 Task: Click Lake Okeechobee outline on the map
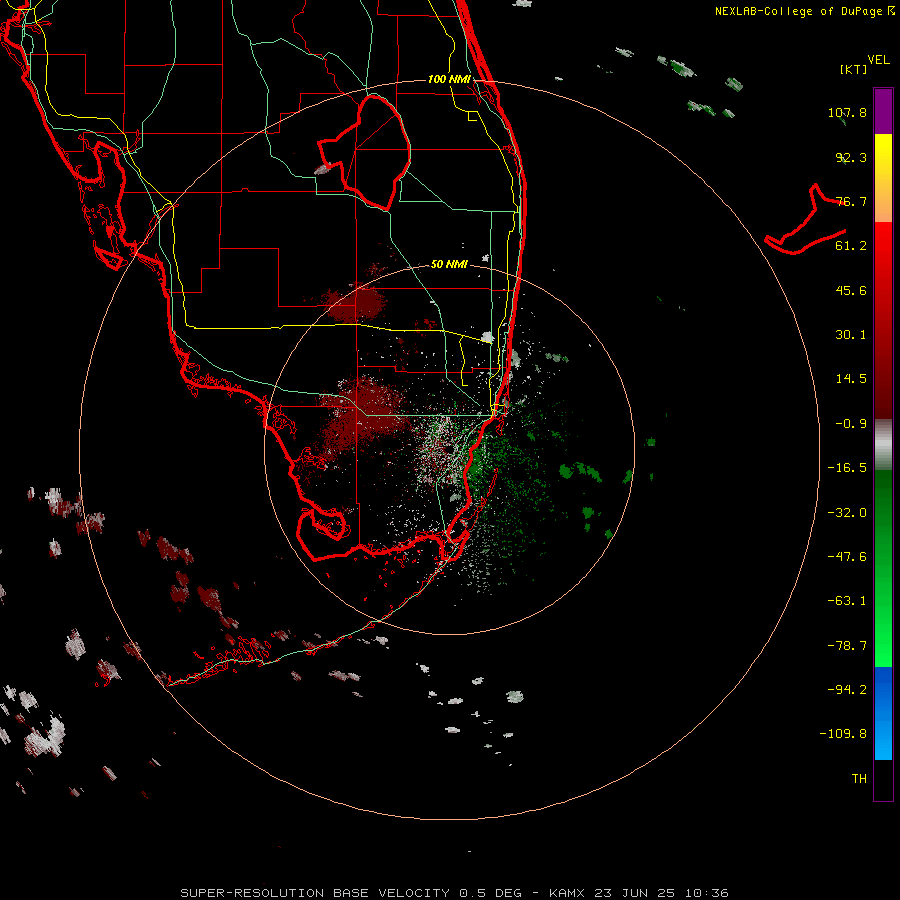364,153
